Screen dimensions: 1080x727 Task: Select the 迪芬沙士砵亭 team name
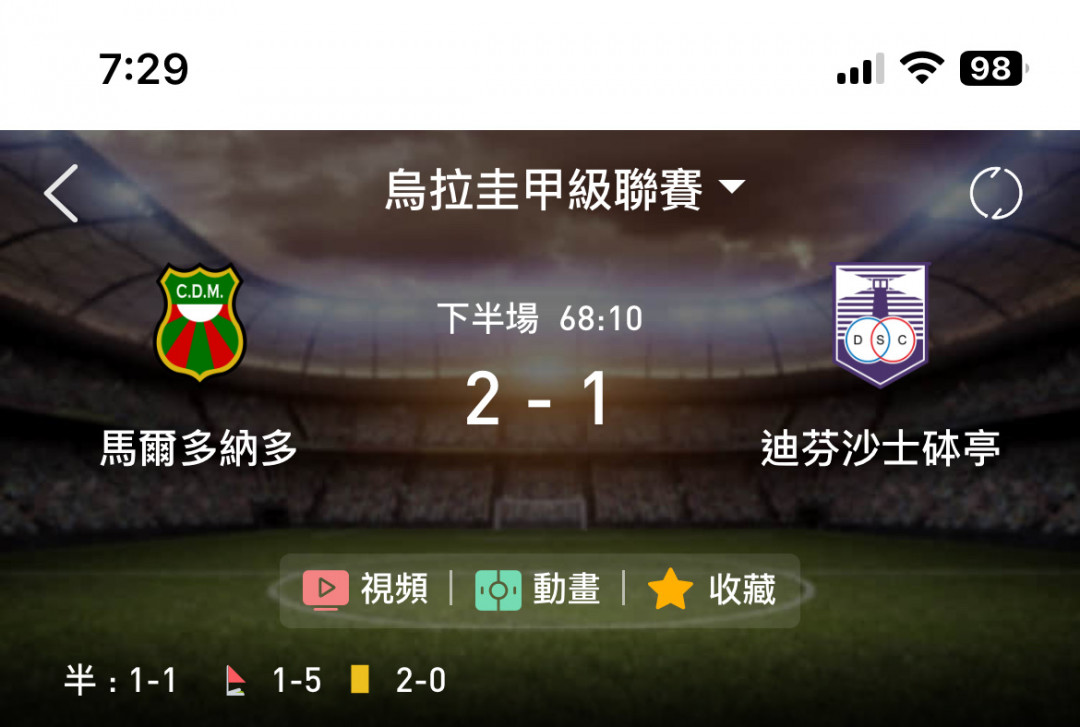click(880, 449)
